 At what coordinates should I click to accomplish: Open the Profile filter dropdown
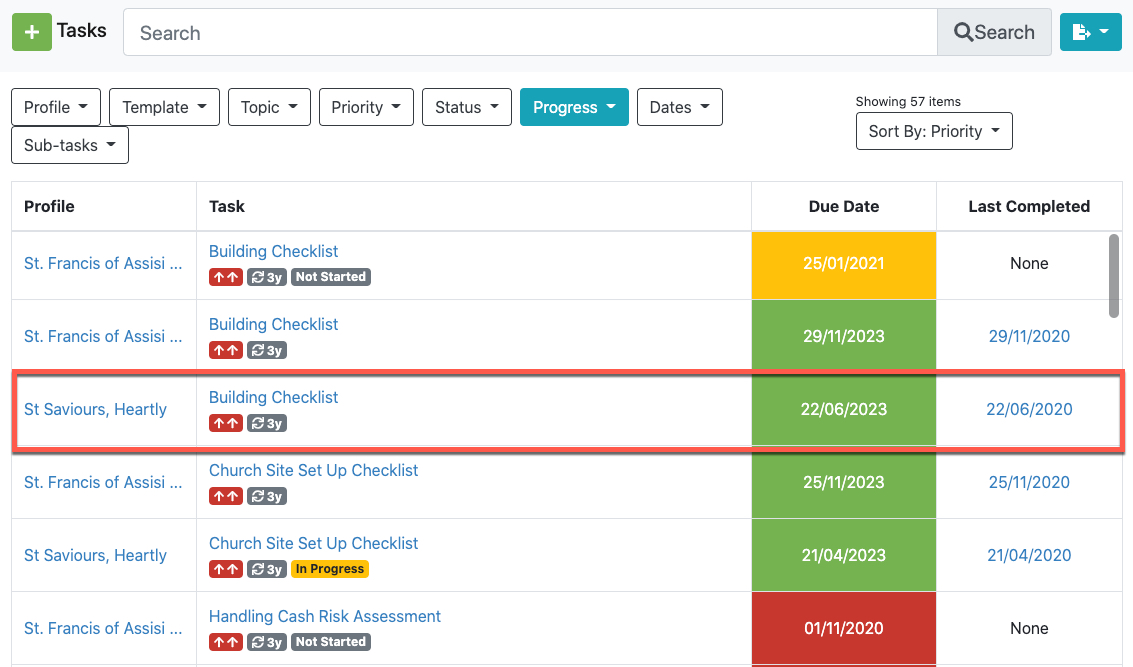(x=55, y=107)
